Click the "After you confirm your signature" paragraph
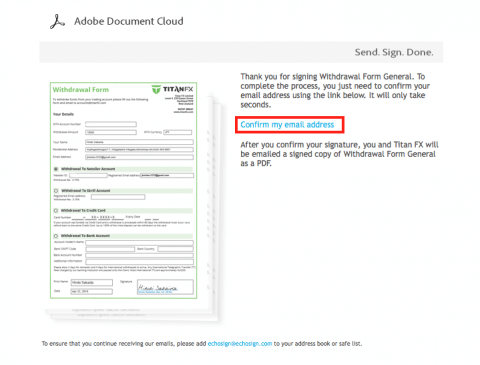Viewport: 480px width, 365px height. pyautogui.click(x=339, y=154)
